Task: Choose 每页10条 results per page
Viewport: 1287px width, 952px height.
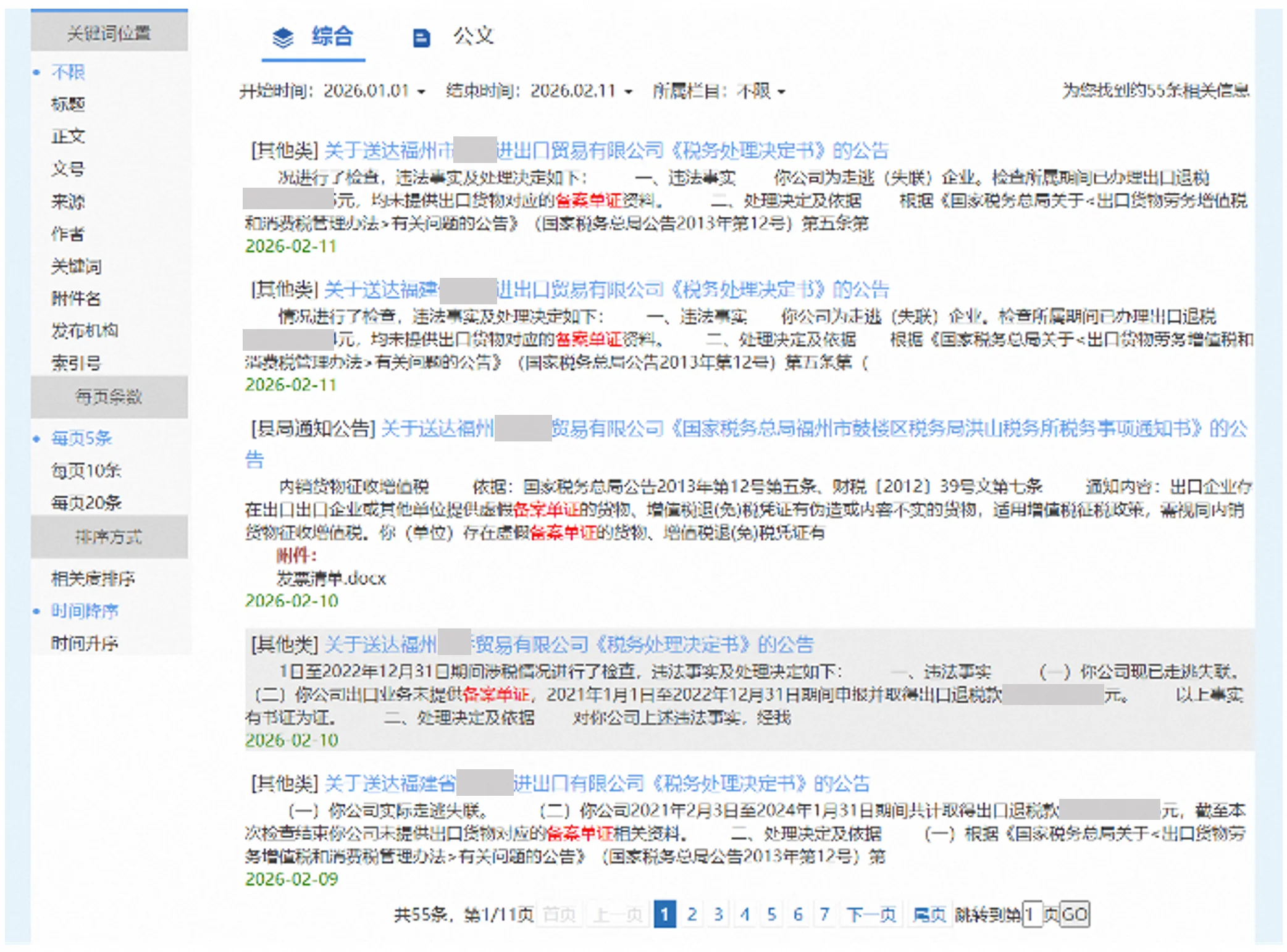Action: coord(86,471)
